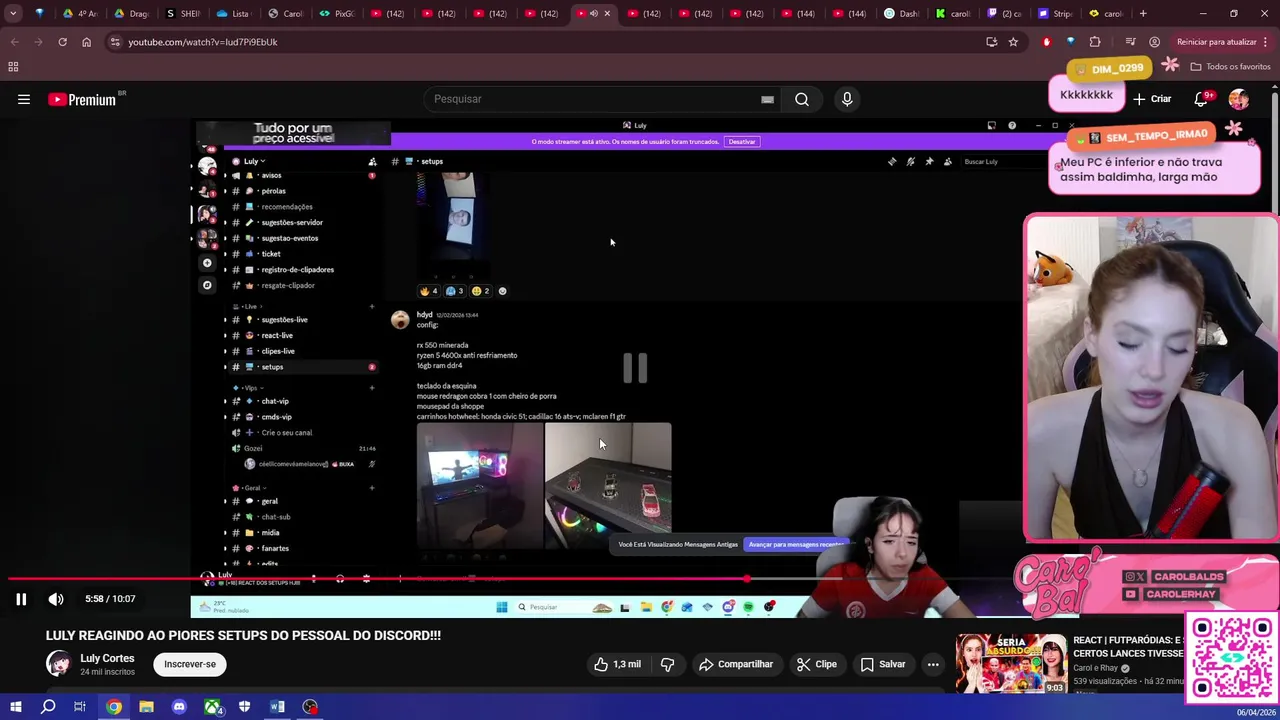Open the blue diamond extension icon
Image resolution: width=1280 pixels, height=720 pixels.
1070,42
